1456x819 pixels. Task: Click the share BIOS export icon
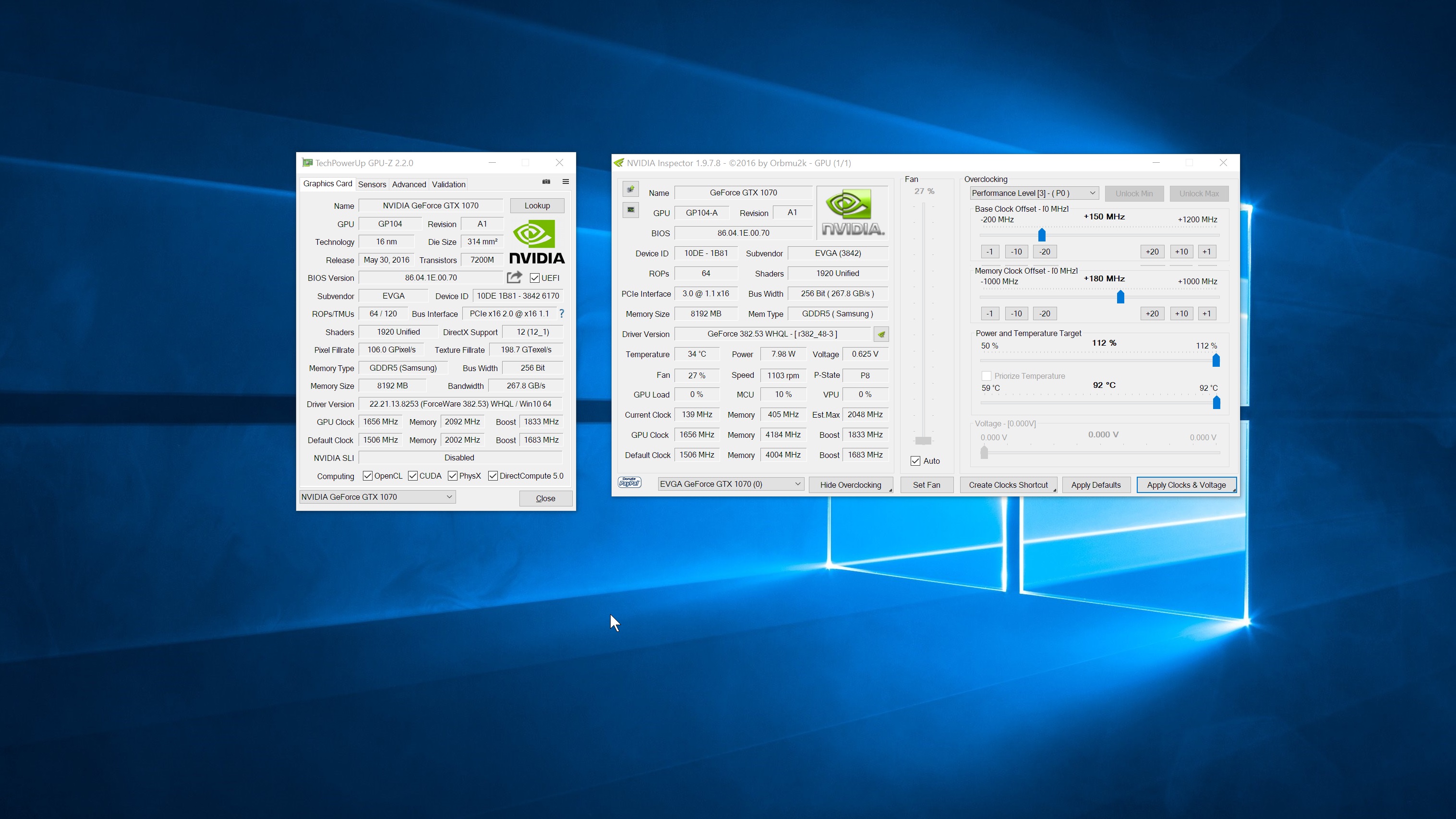[x=514, y=277]
